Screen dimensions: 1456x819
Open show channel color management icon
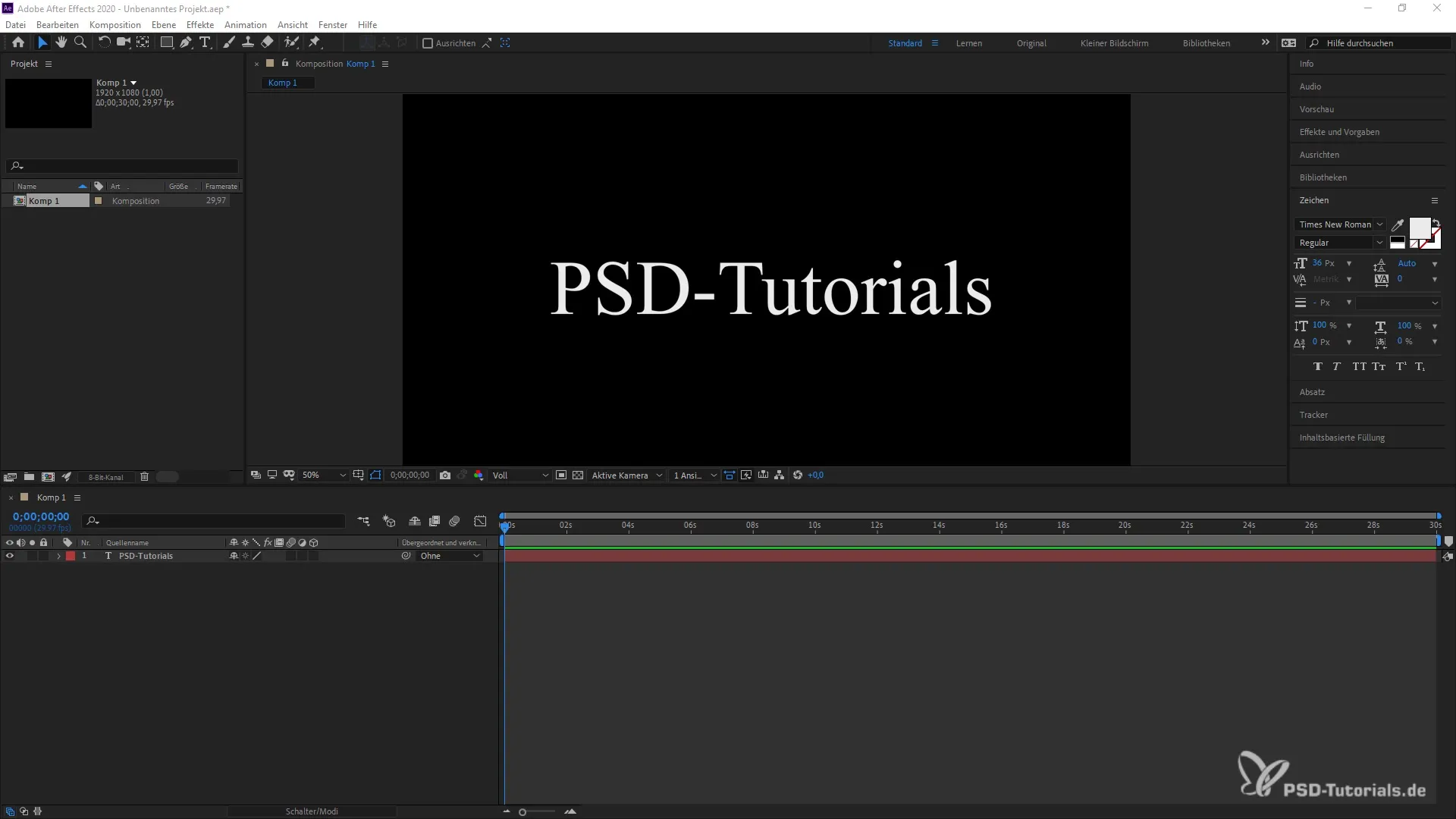pos(479,475)
